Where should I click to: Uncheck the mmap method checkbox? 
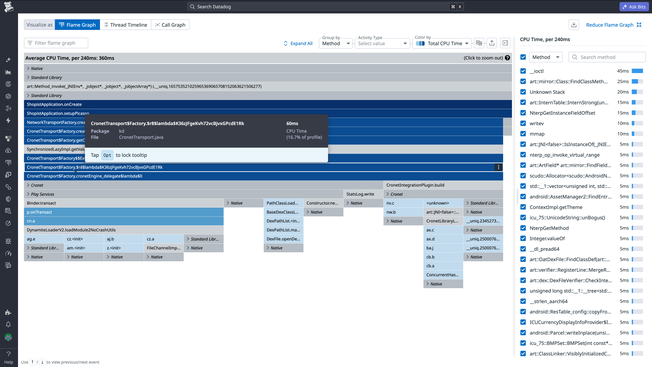click(x=523, y=134)
